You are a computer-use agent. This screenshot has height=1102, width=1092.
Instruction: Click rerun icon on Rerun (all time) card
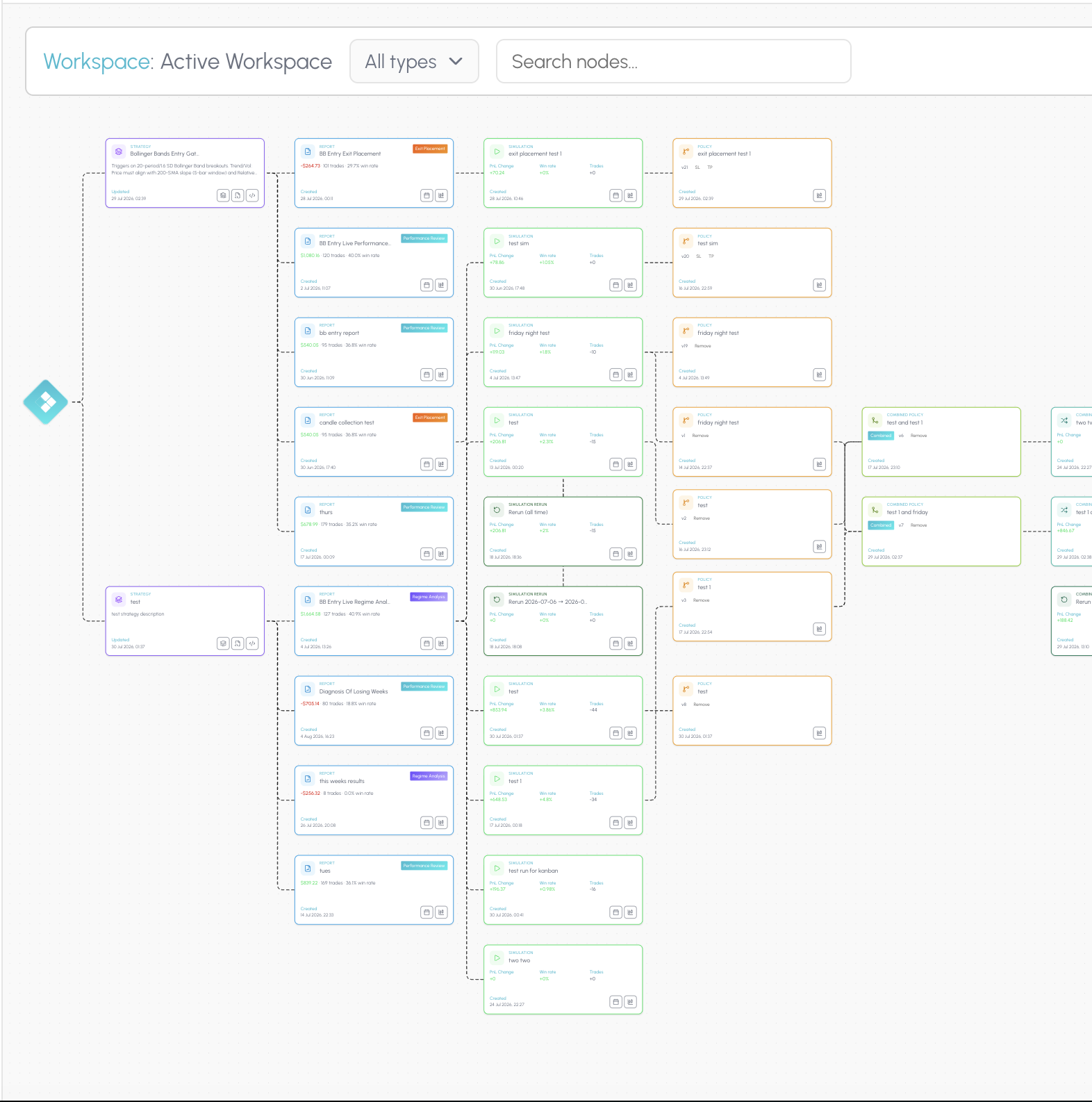pos(497,509)
